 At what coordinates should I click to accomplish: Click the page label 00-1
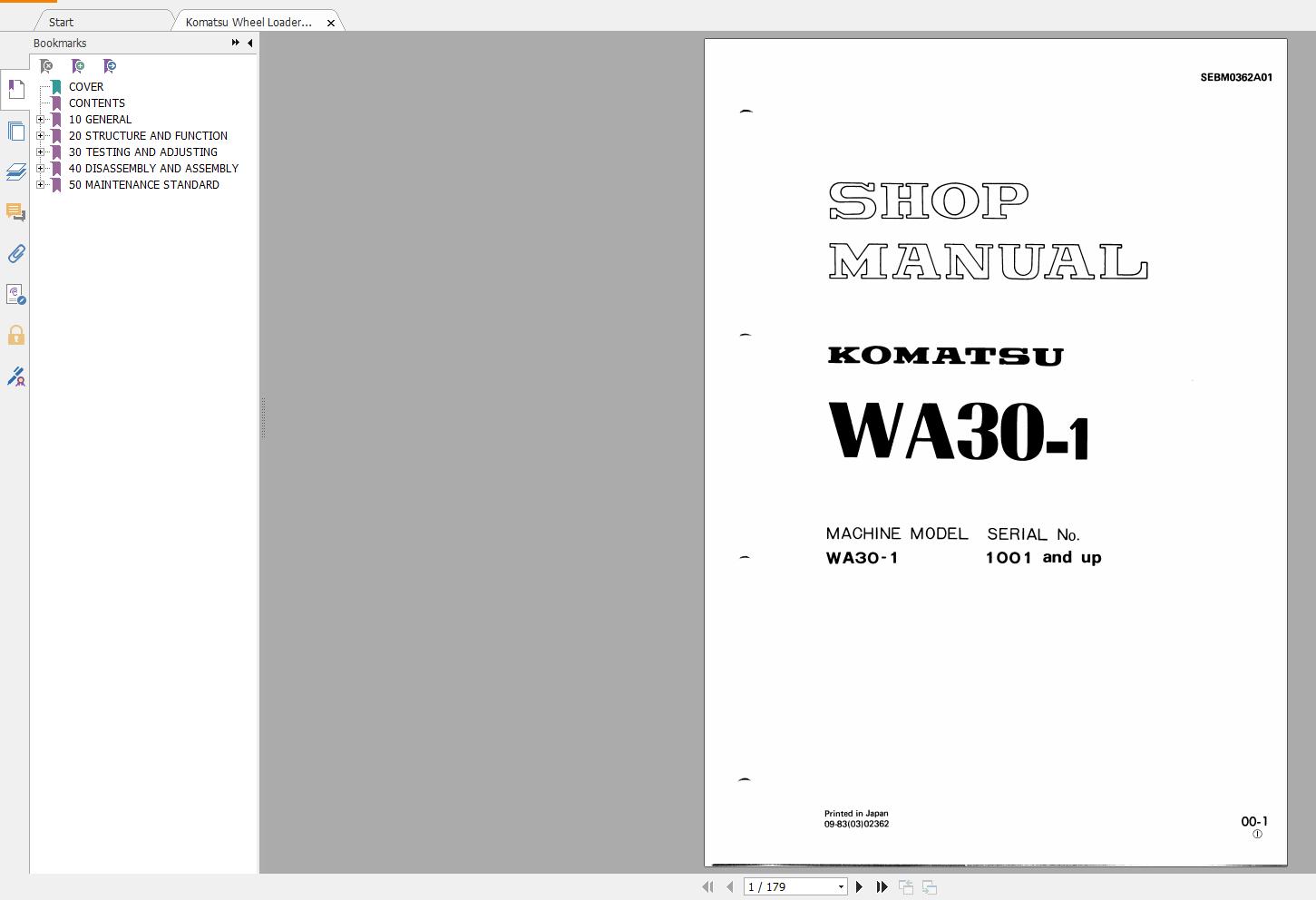coord(1254,821)
